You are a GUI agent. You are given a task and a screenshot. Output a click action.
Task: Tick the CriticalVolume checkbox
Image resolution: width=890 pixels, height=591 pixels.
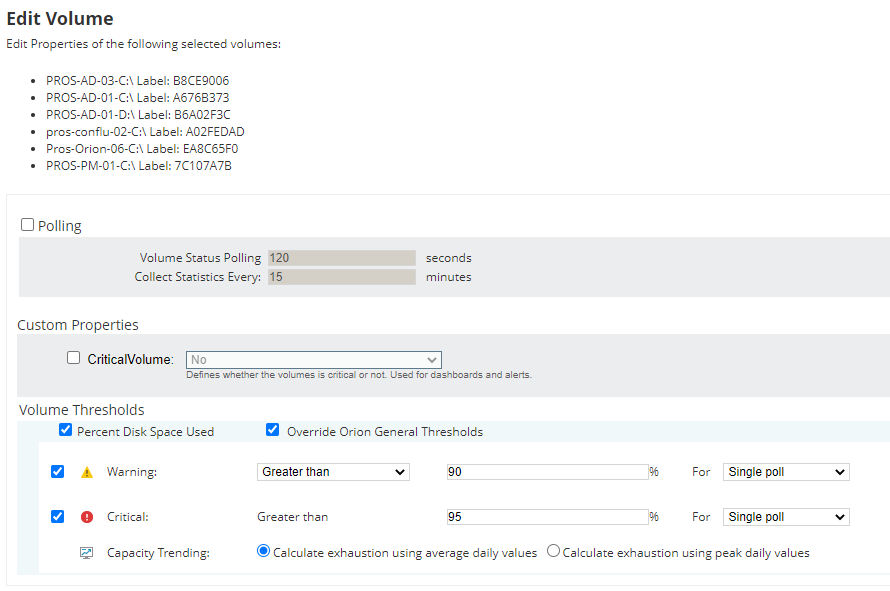[x=73, y=358]
